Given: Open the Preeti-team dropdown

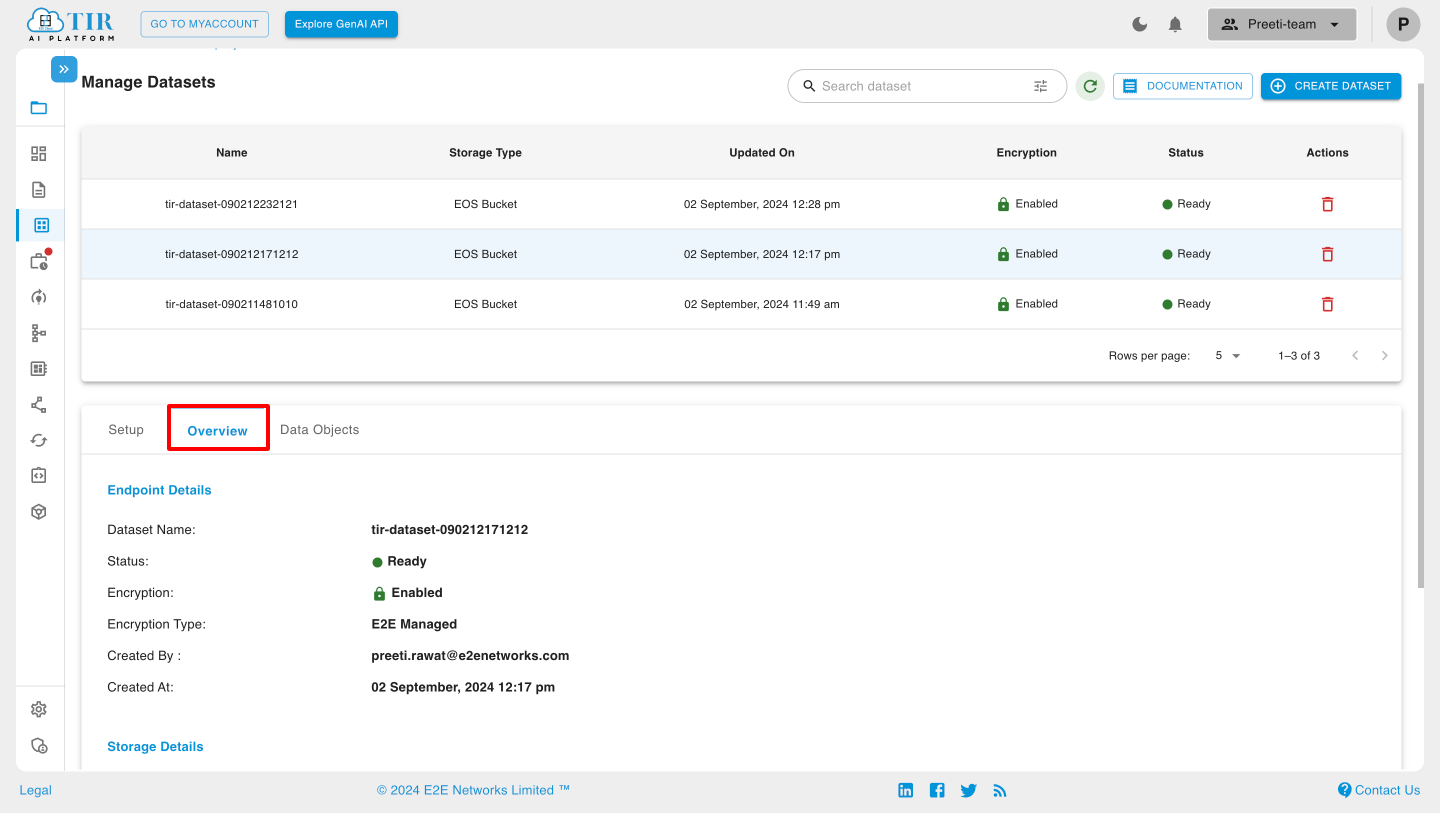Looking at the screenshot, I should [x=1282, y=24].
